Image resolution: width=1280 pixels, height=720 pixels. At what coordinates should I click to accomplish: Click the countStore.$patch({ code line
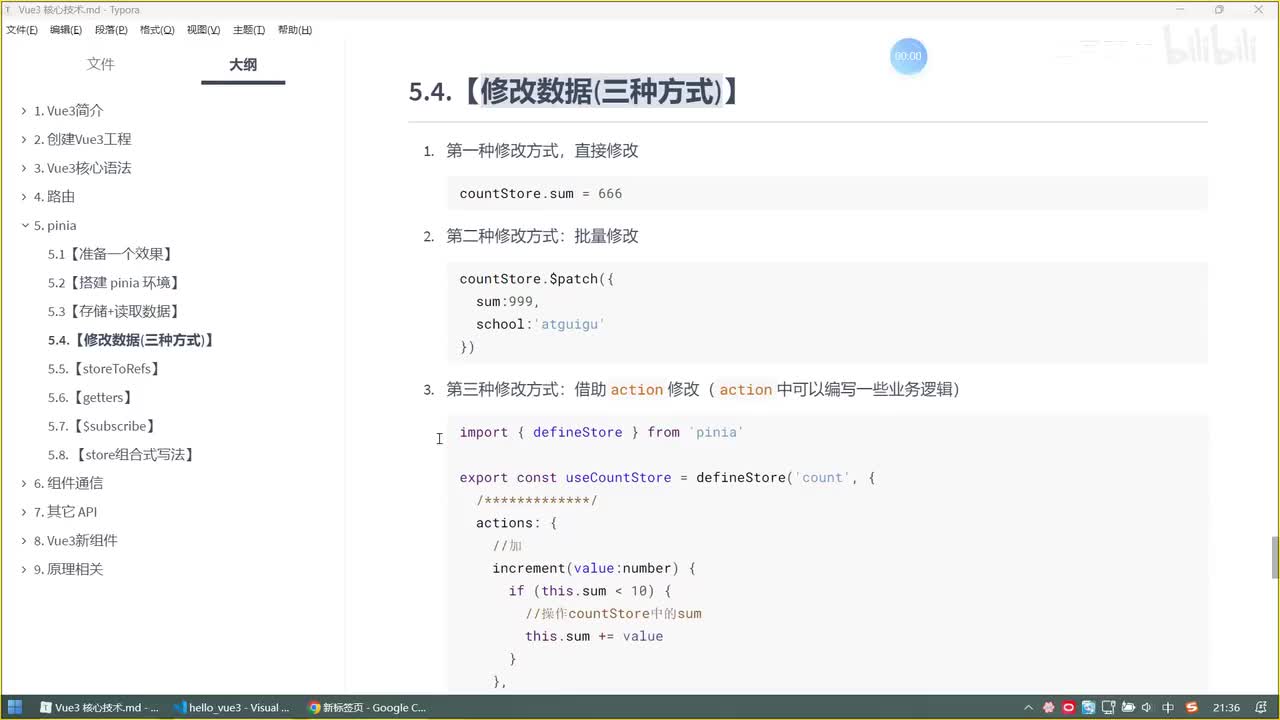[537, 279]
